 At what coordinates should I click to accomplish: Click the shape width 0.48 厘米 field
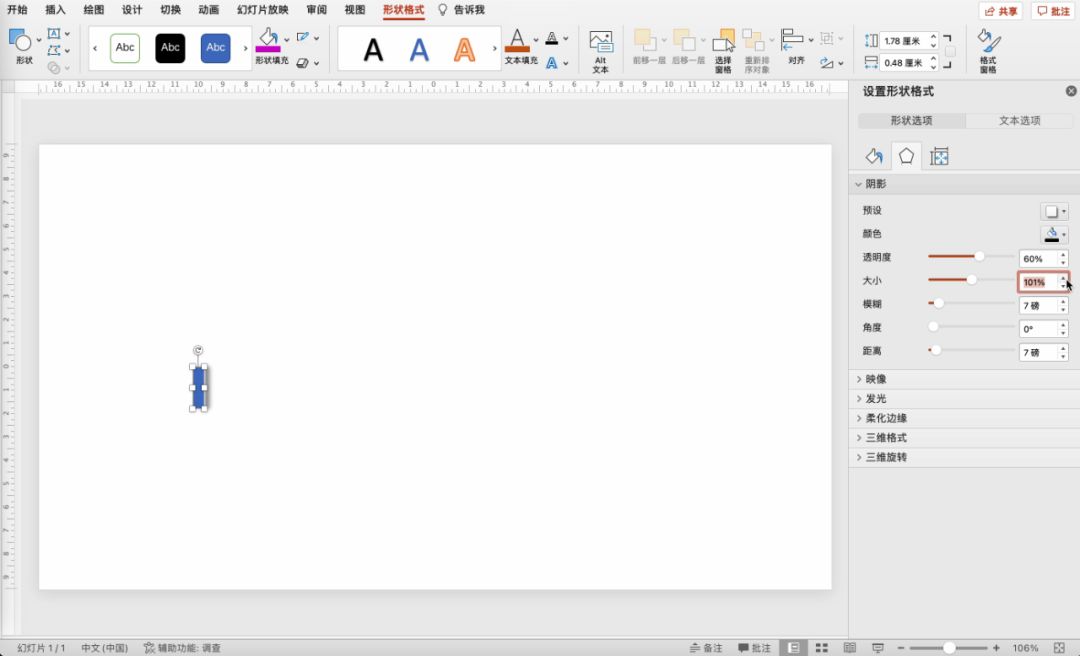(x=904, y=63)
